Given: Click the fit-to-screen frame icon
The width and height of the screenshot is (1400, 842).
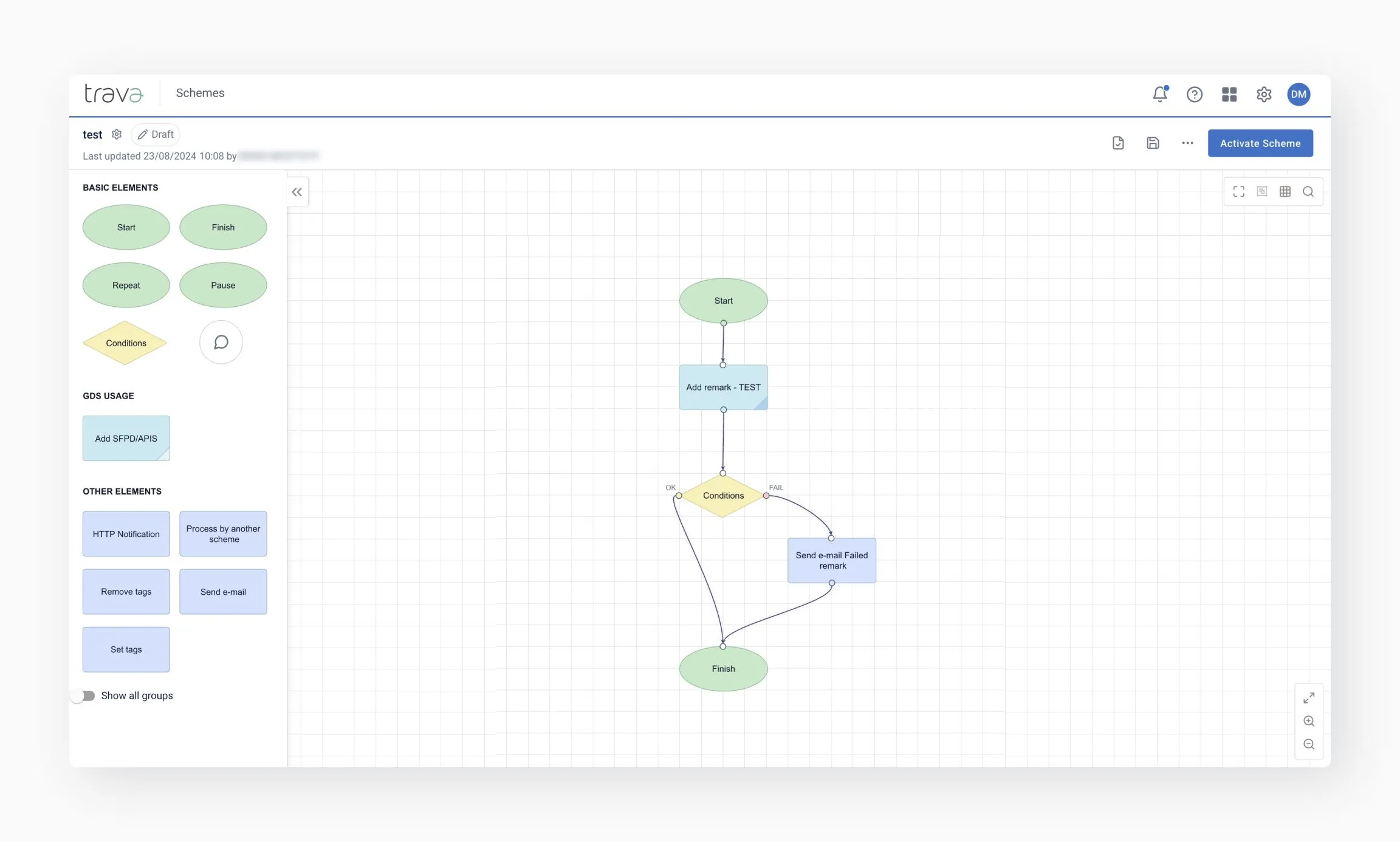Looking at the screenshot, I should (1238, 192).
